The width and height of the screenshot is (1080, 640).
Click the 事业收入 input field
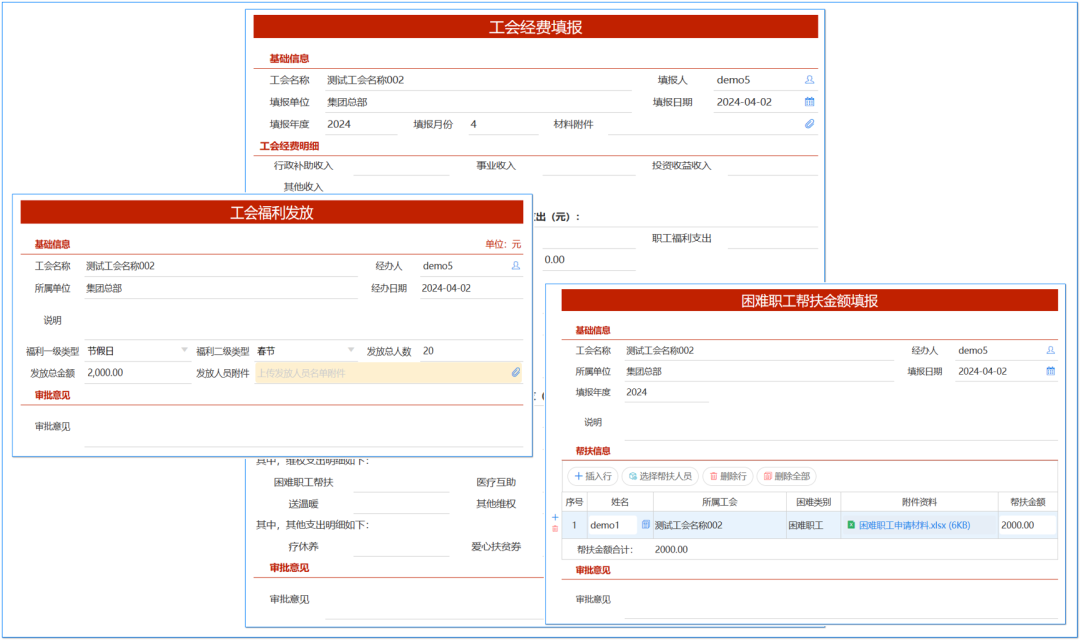pos(589,165)
